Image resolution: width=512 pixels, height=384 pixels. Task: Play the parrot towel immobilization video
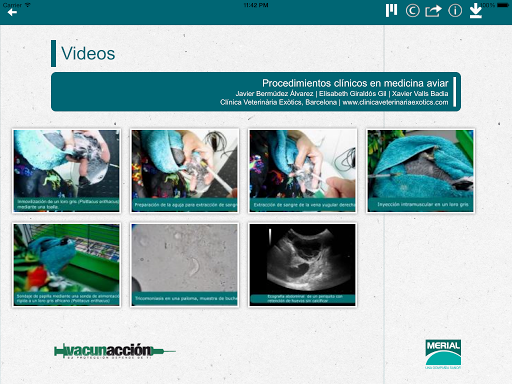point(67,171)
